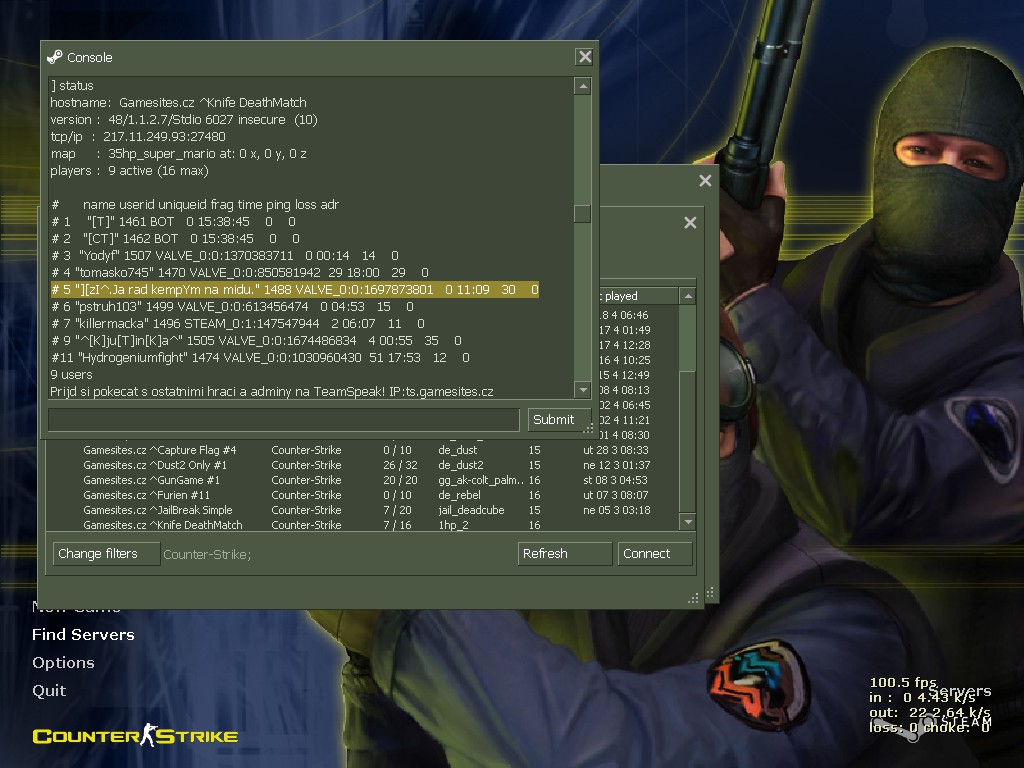The height and width of the screenshot is (768, 1024).
Task: Refresh the server list
Action: click(x=564, y=554)
